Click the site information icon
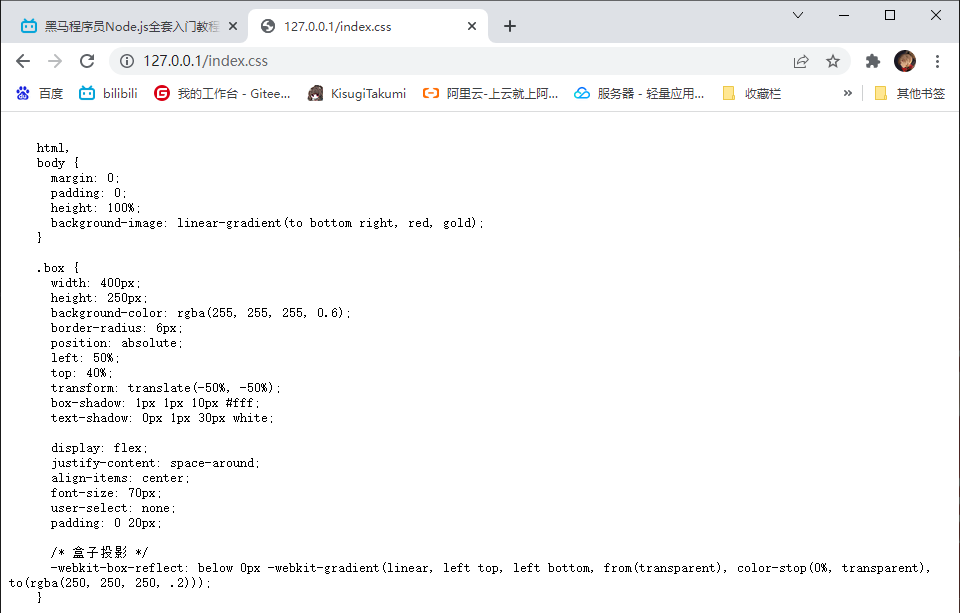 click(127, 61)
